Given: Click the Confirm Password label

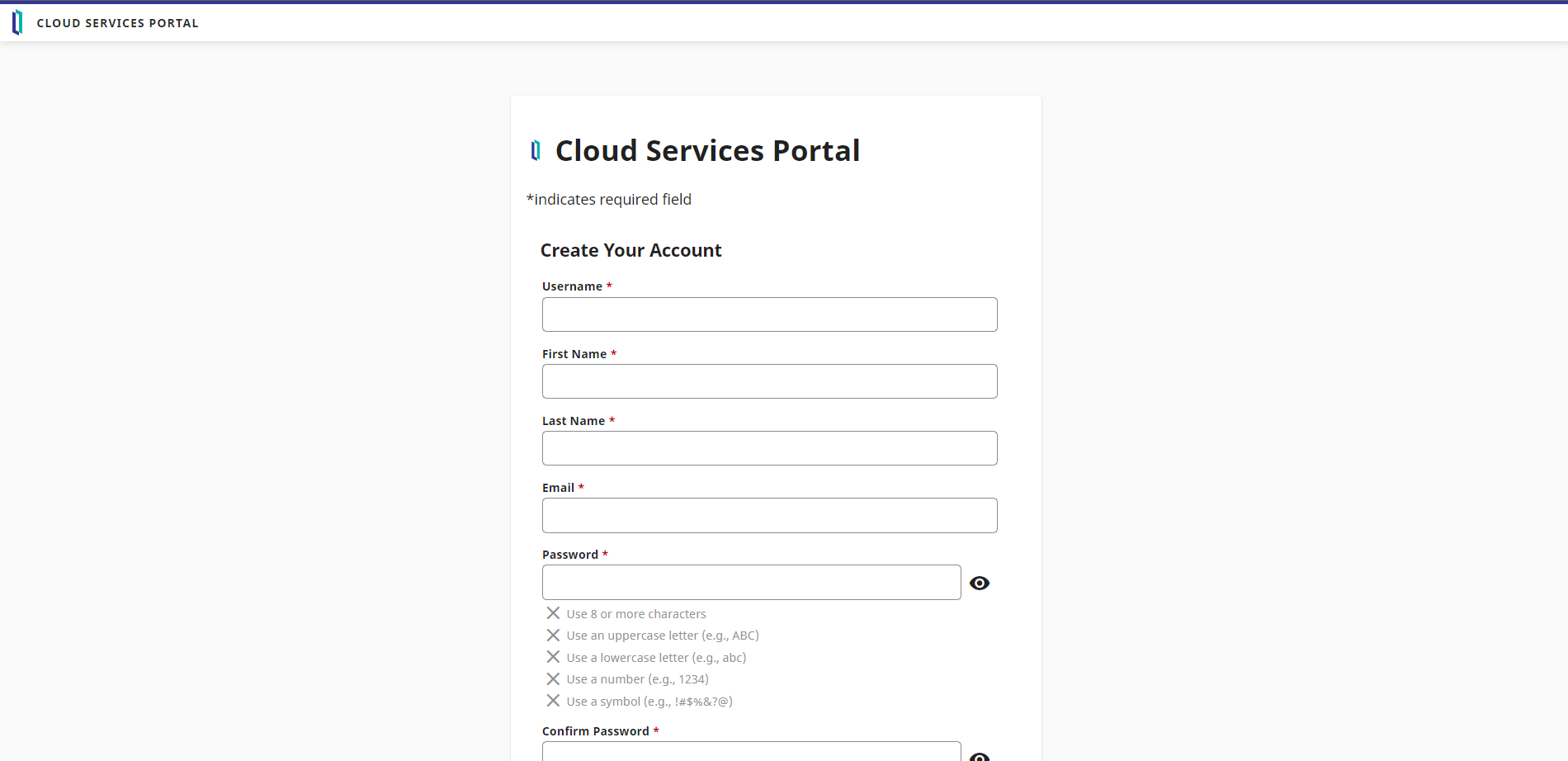Looking at the screenshot, I should (595, 731).
